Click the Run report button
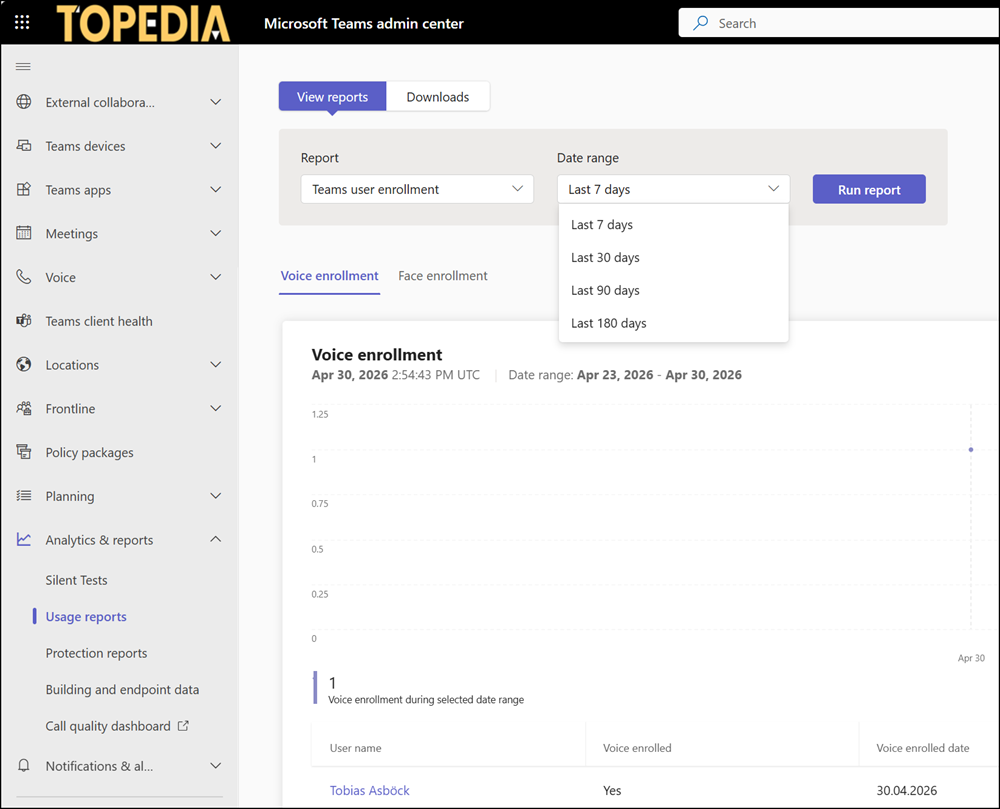The height and width of the screenshot is (809, 1000). point(869,189)
